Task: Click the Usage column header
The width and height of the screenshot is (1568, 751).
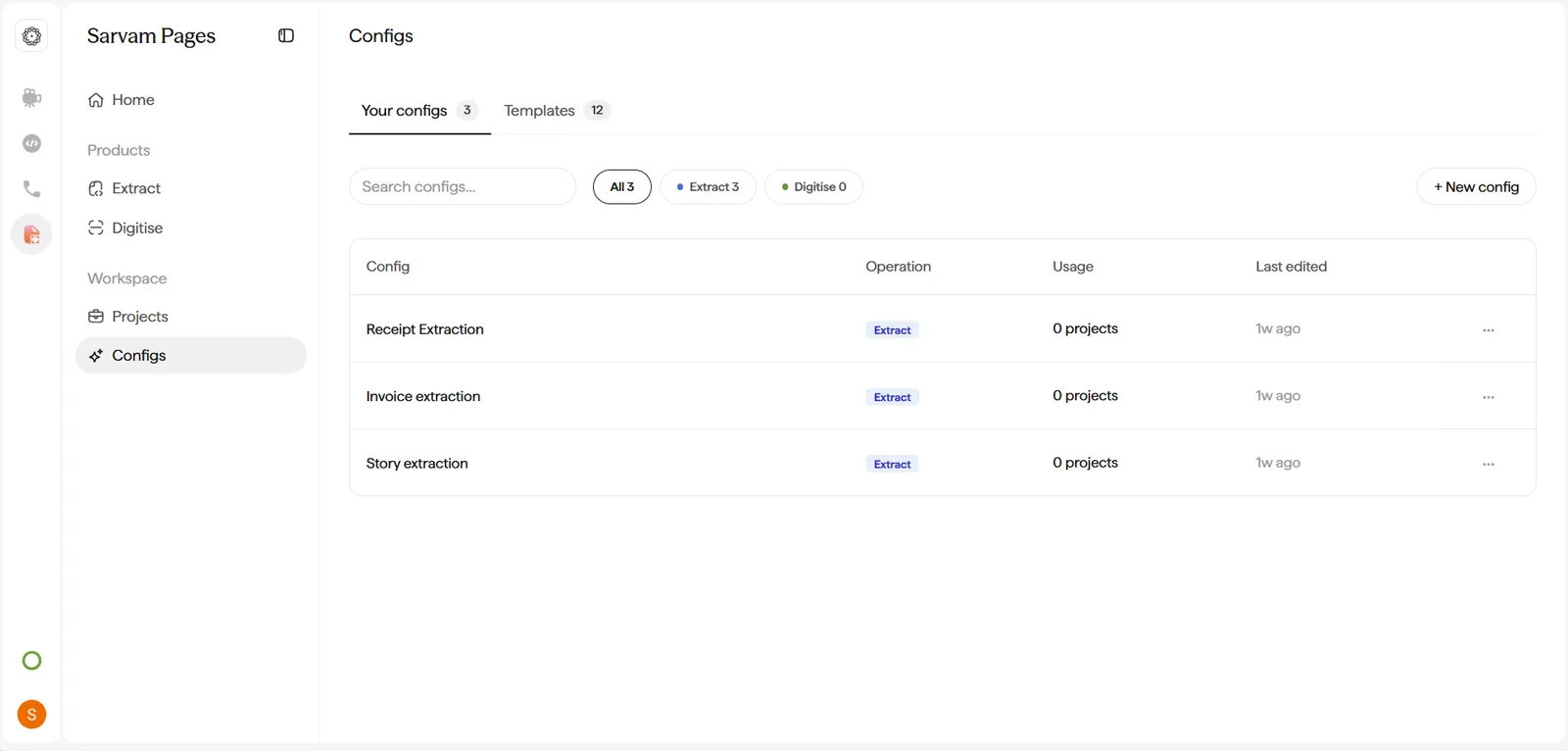Action: [x=1073, y=267]
